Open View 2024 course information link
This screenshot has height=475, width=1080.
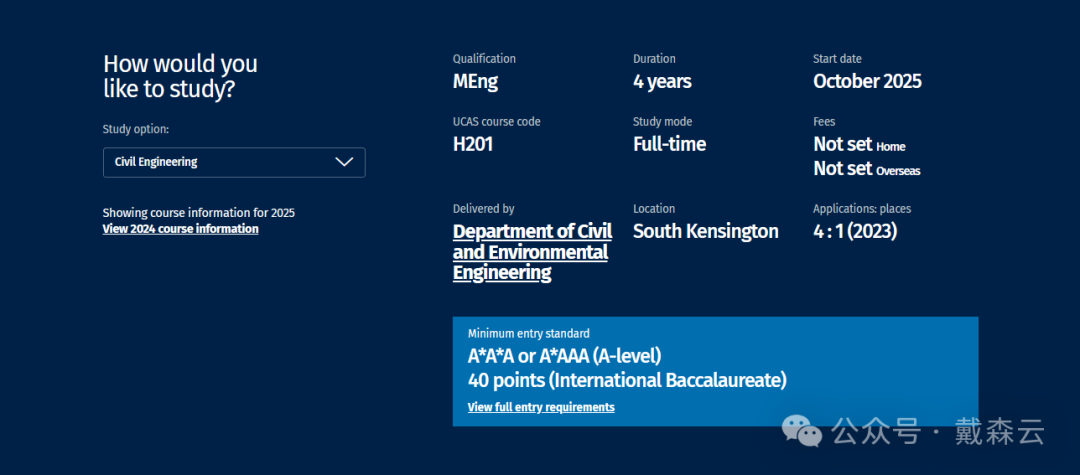coord(180,229)
